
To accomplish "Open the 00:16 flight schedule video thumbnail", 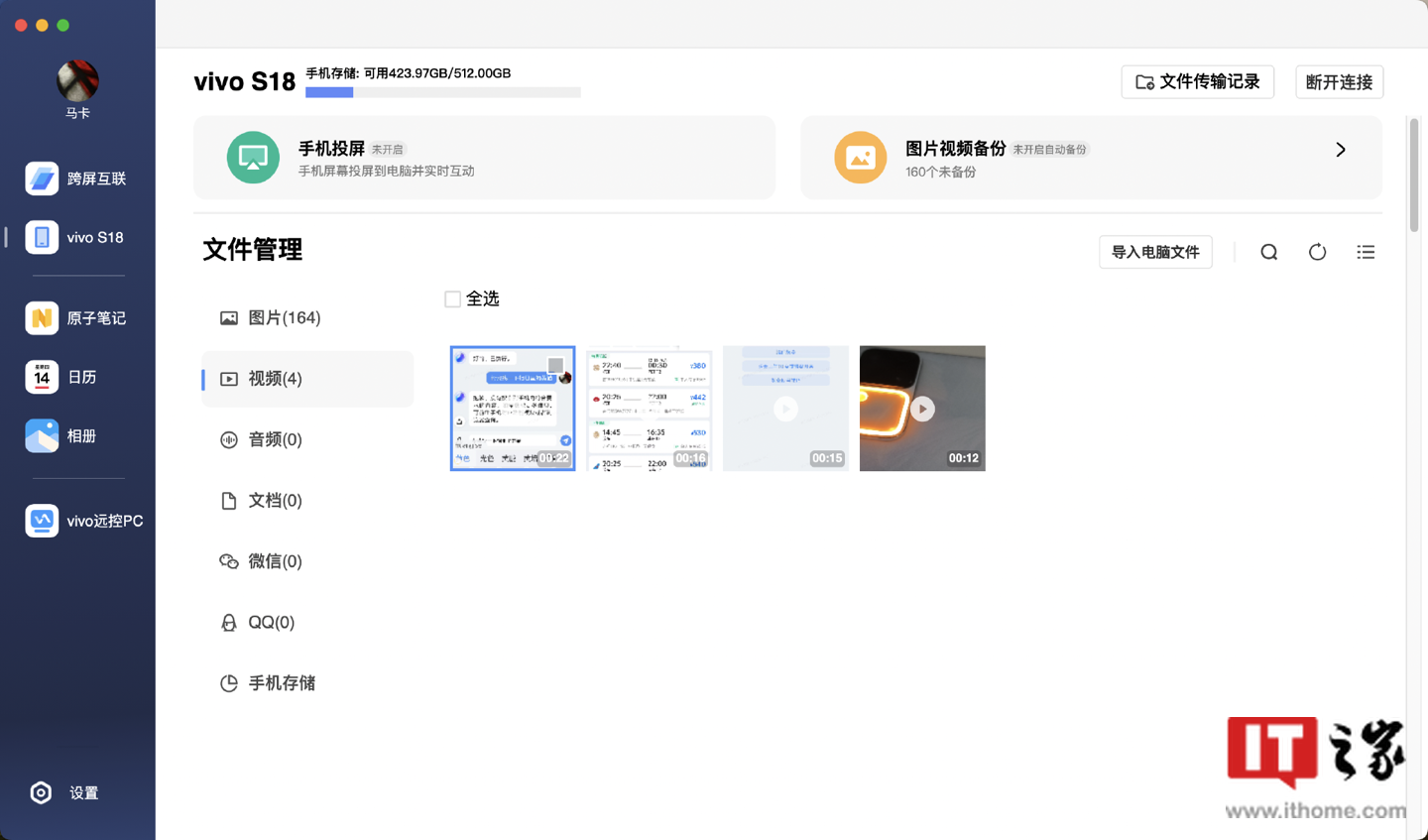I will coord(650,409).
